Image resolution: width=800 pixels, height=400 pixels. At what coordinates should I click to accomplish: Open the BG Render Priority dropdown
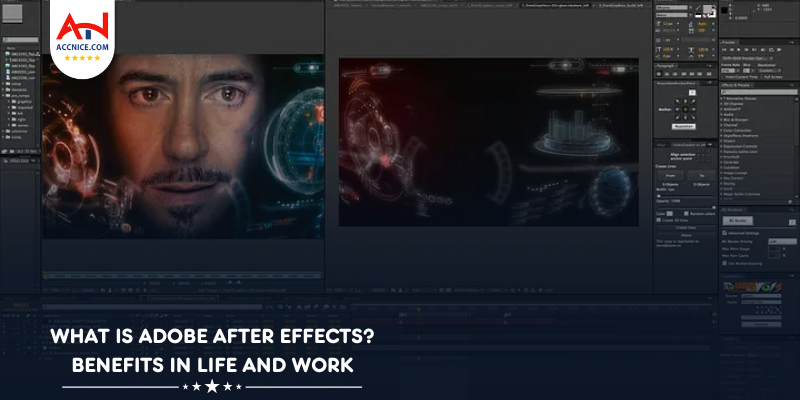point(782,241)
